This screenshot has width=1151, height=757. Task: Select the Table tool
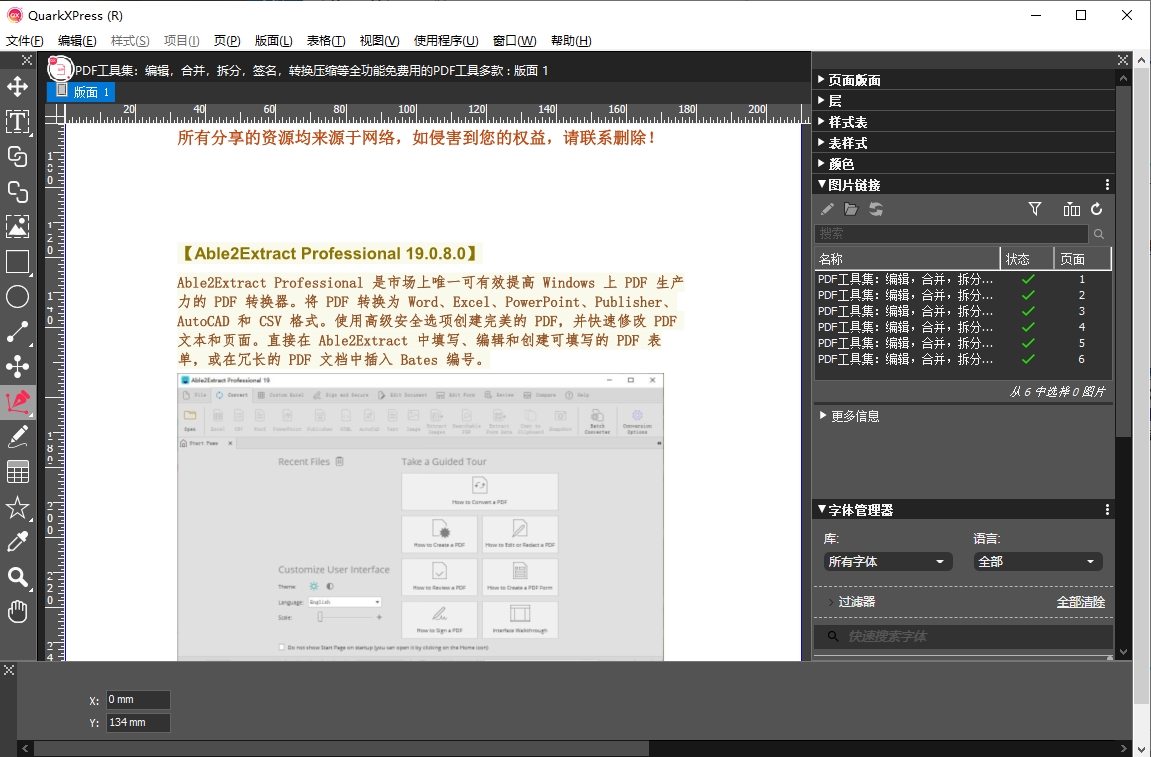click(18, 472)
